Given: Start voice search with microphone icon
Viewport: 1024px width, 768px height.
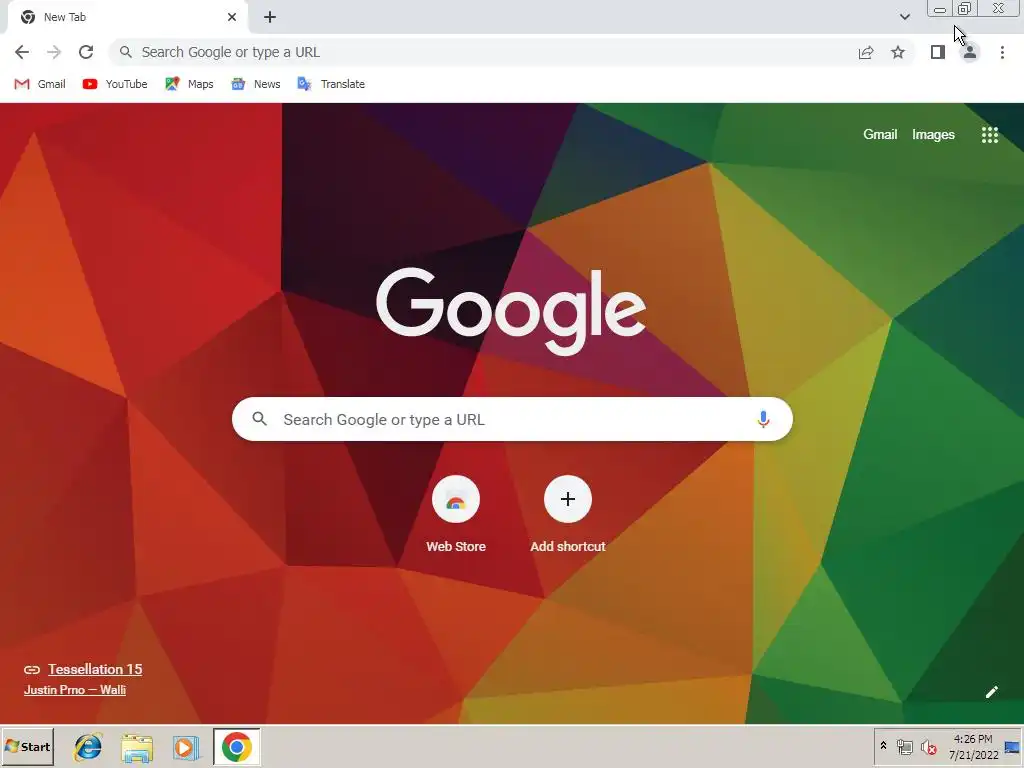Looking at the screenshot, I should pyautogui.click(x=763, y=419).
